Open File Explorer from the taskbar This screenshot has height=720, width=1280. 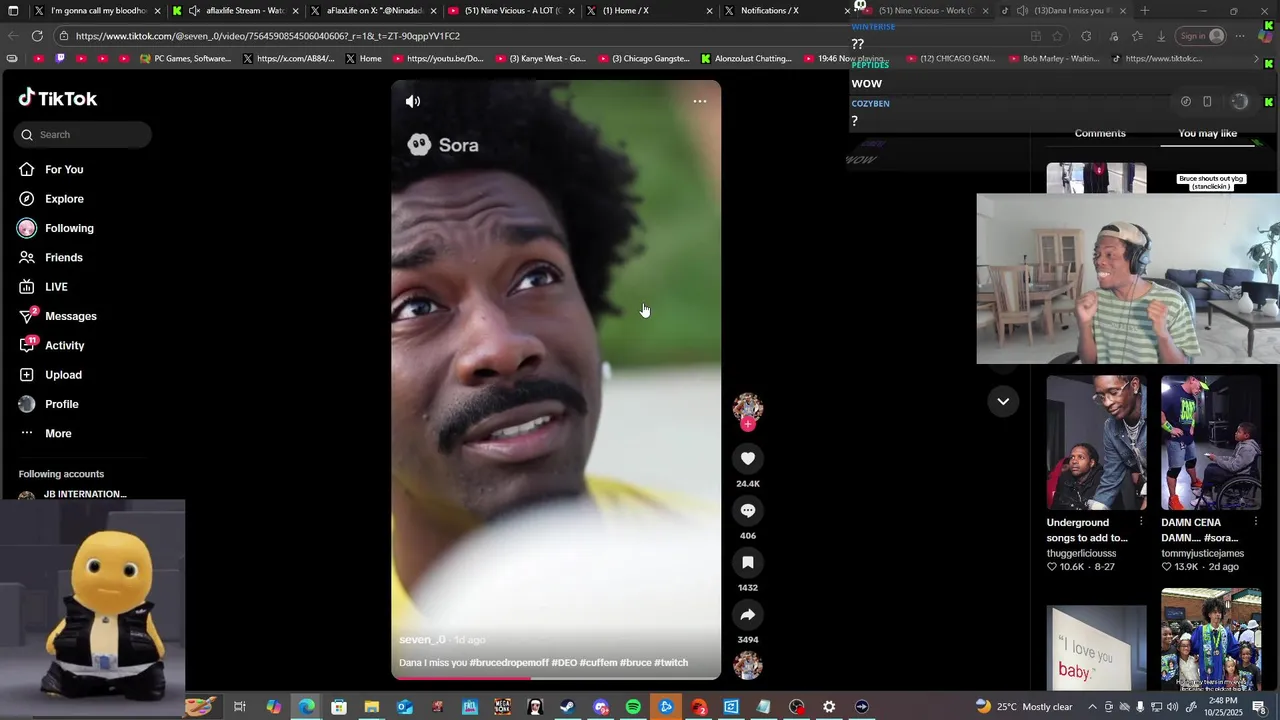click(371, 707)
